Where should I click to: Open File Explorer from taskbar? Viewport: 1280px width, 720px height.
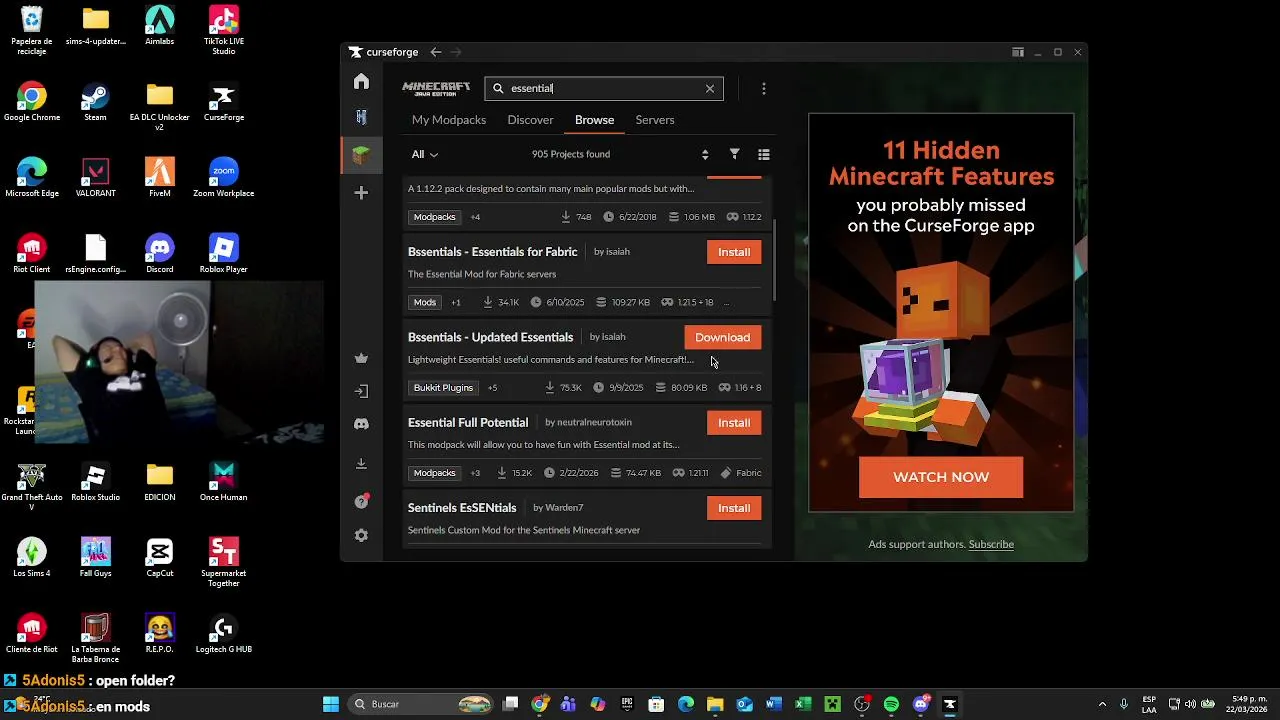pyautogui.click(x=715, y=704)
